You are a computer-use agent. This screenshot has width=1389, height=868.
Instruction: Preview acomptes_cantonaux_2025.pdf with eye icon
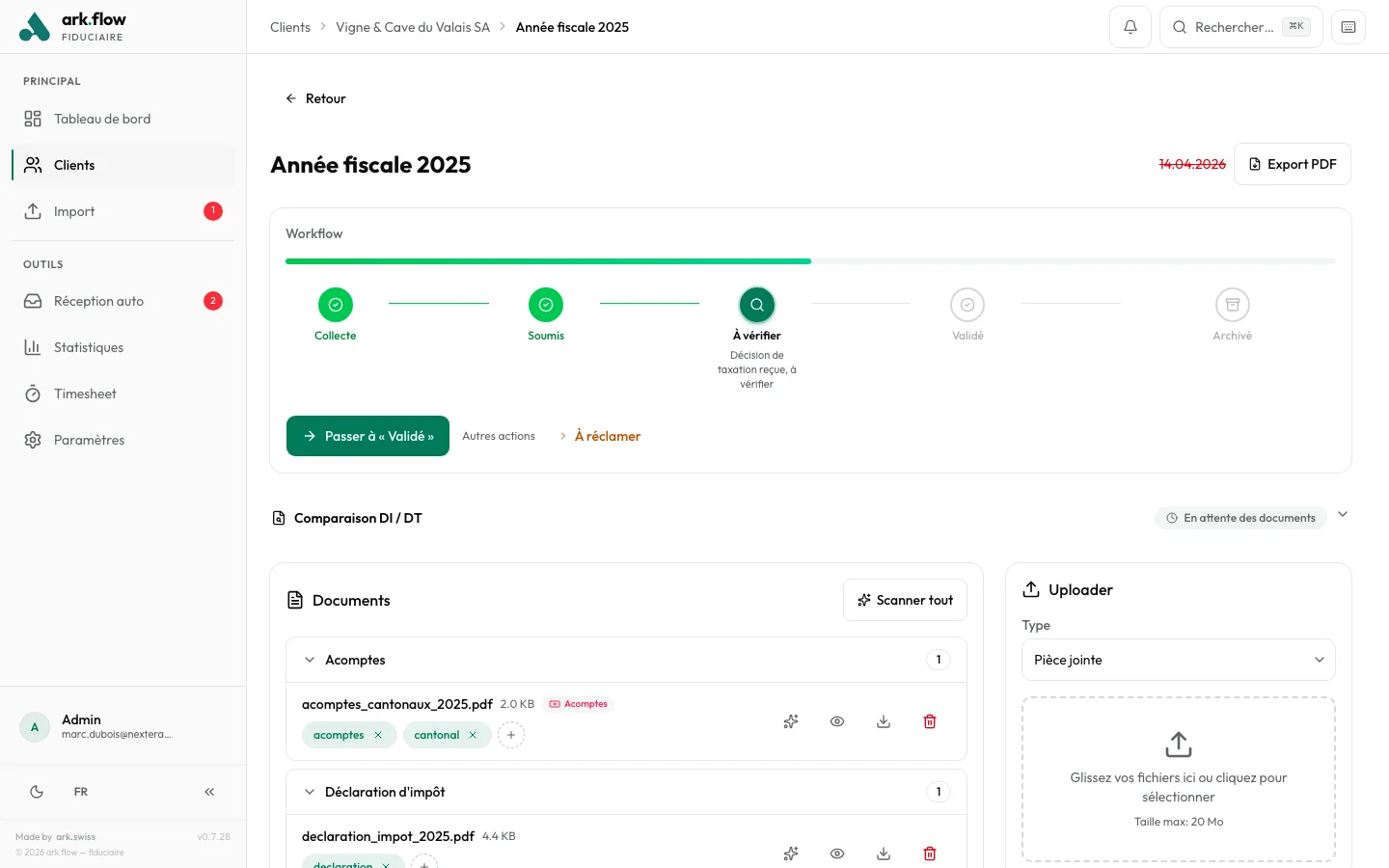(x=837, y=721)
